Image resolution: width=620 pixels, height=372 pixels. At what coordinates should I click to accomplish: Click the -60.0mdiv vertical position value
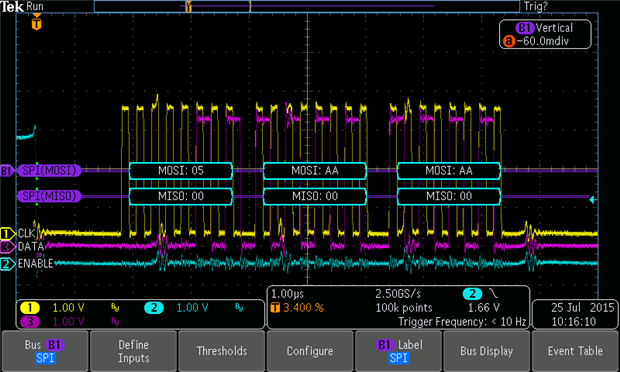click(x=543, y=41)
